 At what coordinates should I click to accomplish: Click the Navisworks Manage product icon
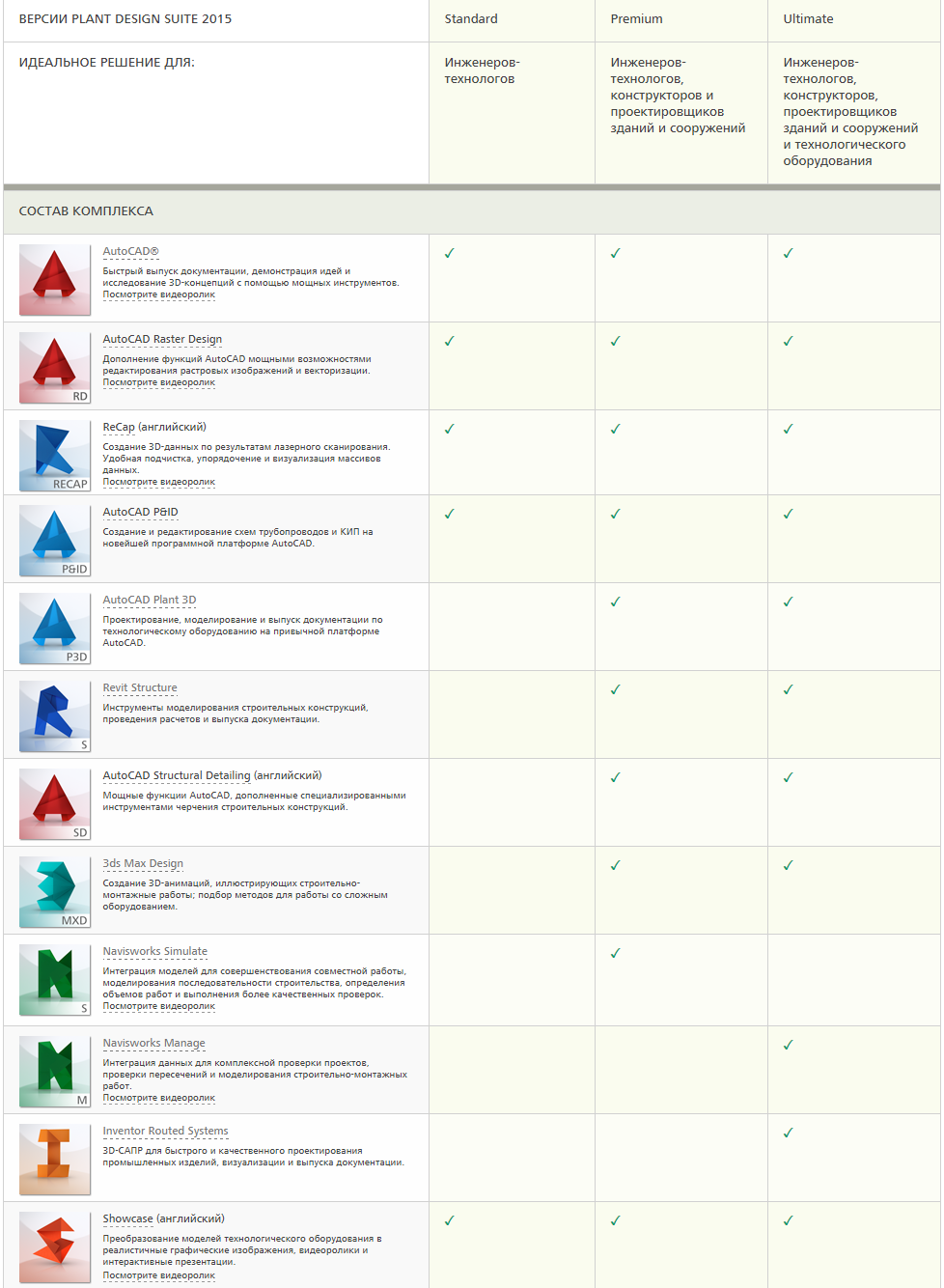click(55, 1072)
